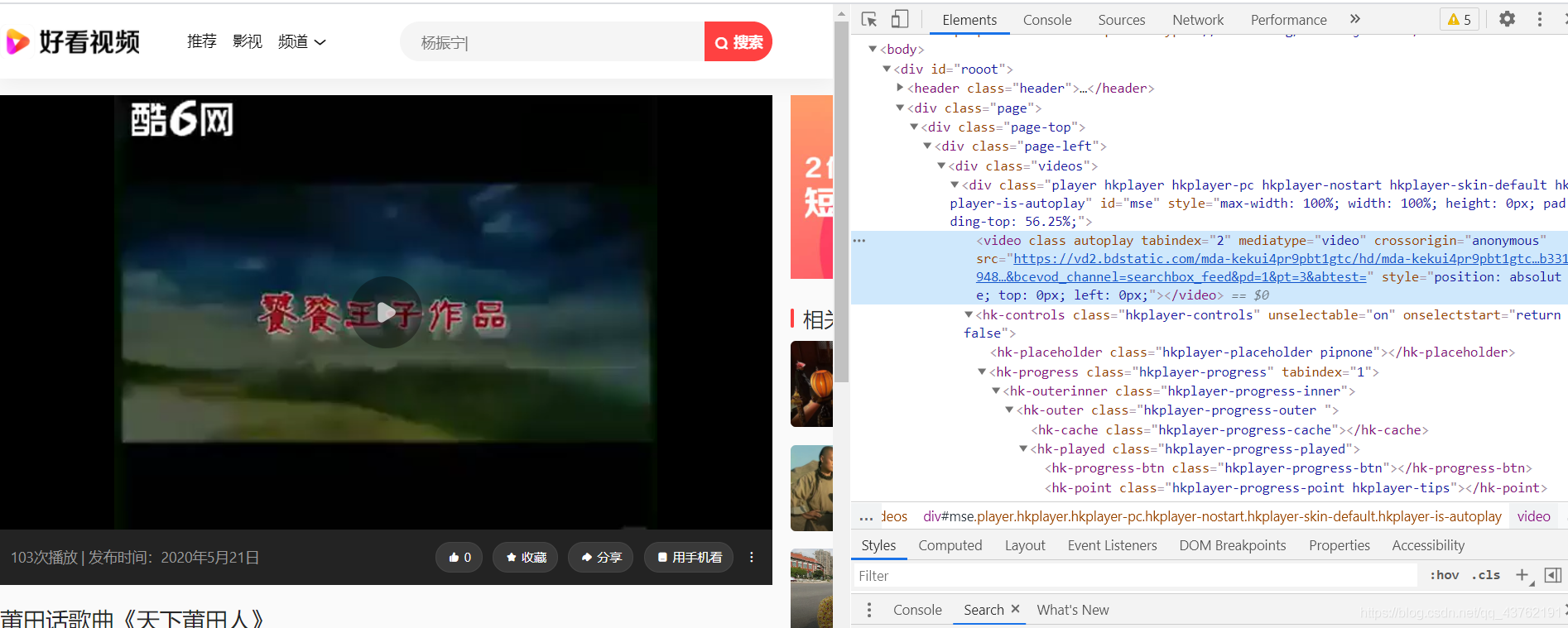Viewport: 1568px width, 628px height.
Task: Click the thumbs-up like icon
Action: point(454,558)
